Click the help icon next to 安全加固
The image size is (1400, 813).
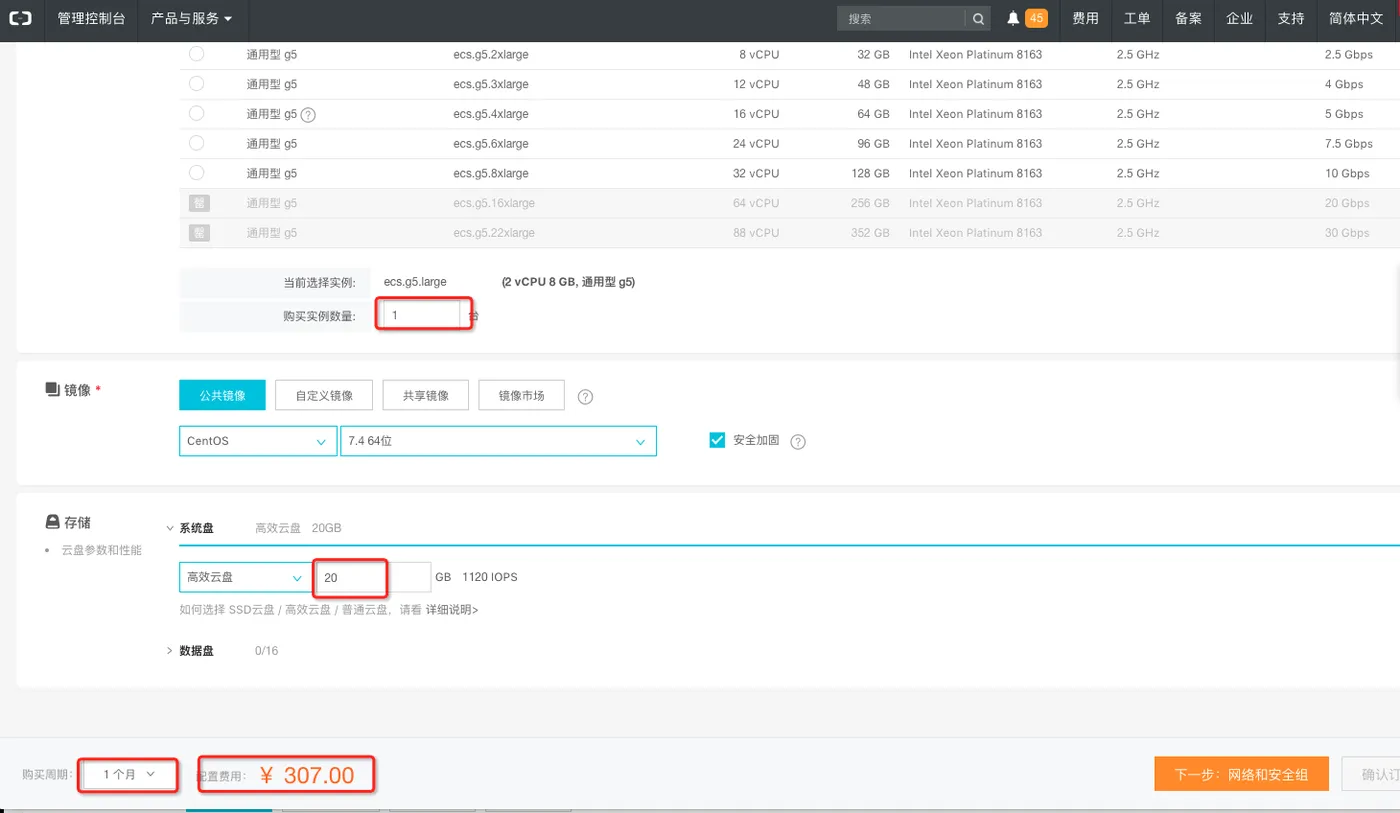798,441
